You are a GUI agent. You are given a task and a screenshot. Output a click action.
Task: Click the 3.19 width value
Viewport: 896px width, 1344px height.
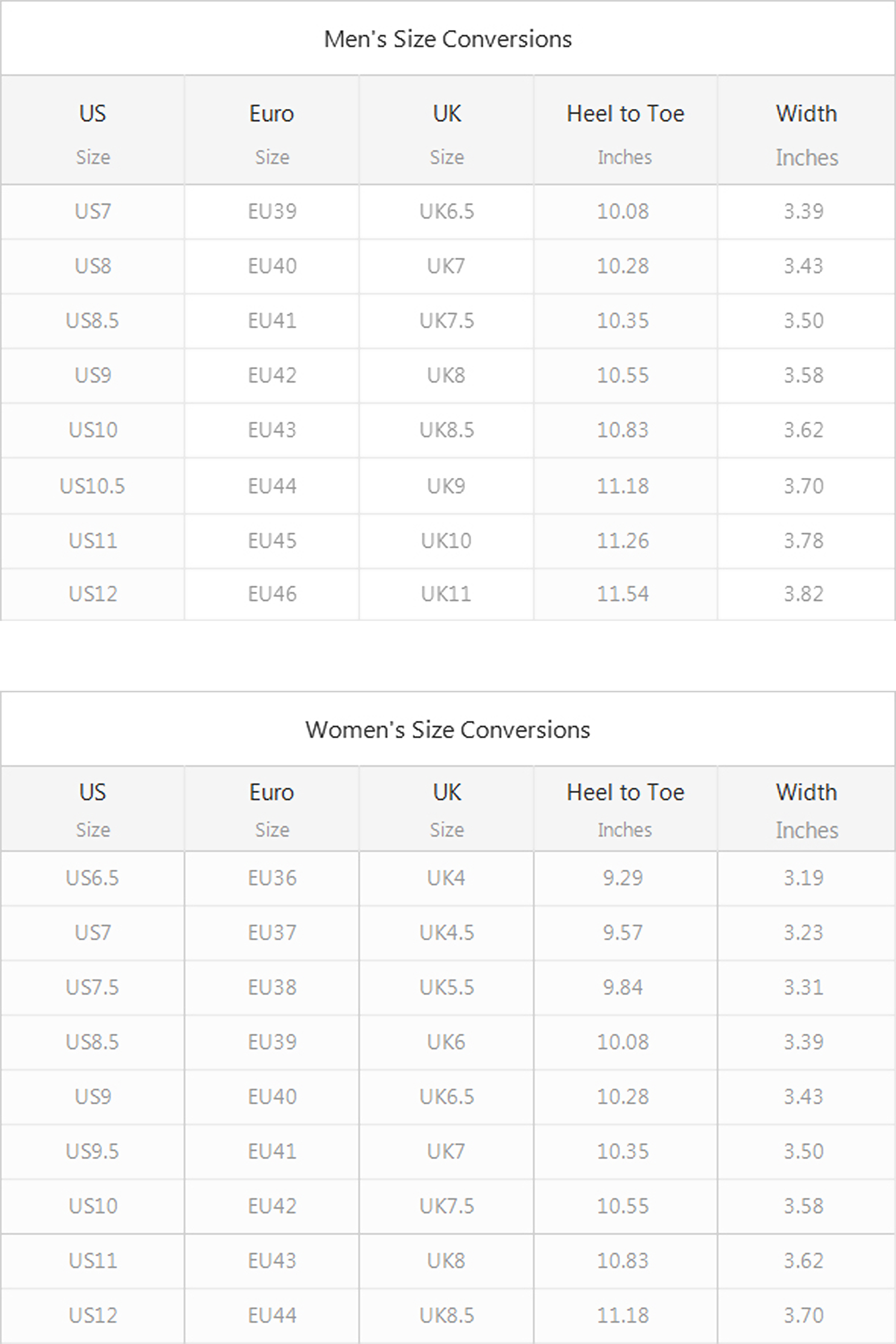click(803, 878)
